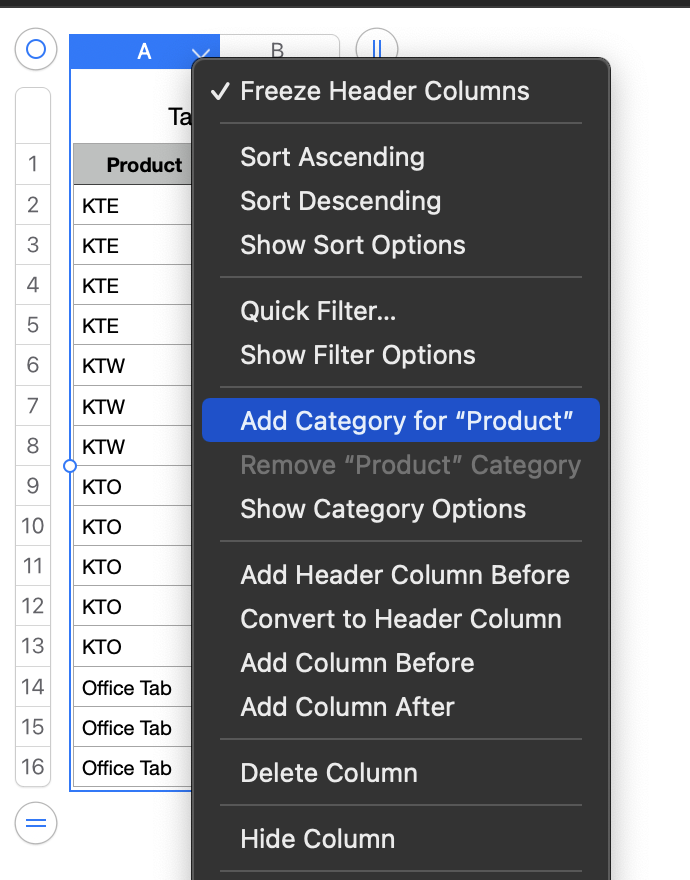
Task: Select Show Filter Options
Action: (357, 355)
